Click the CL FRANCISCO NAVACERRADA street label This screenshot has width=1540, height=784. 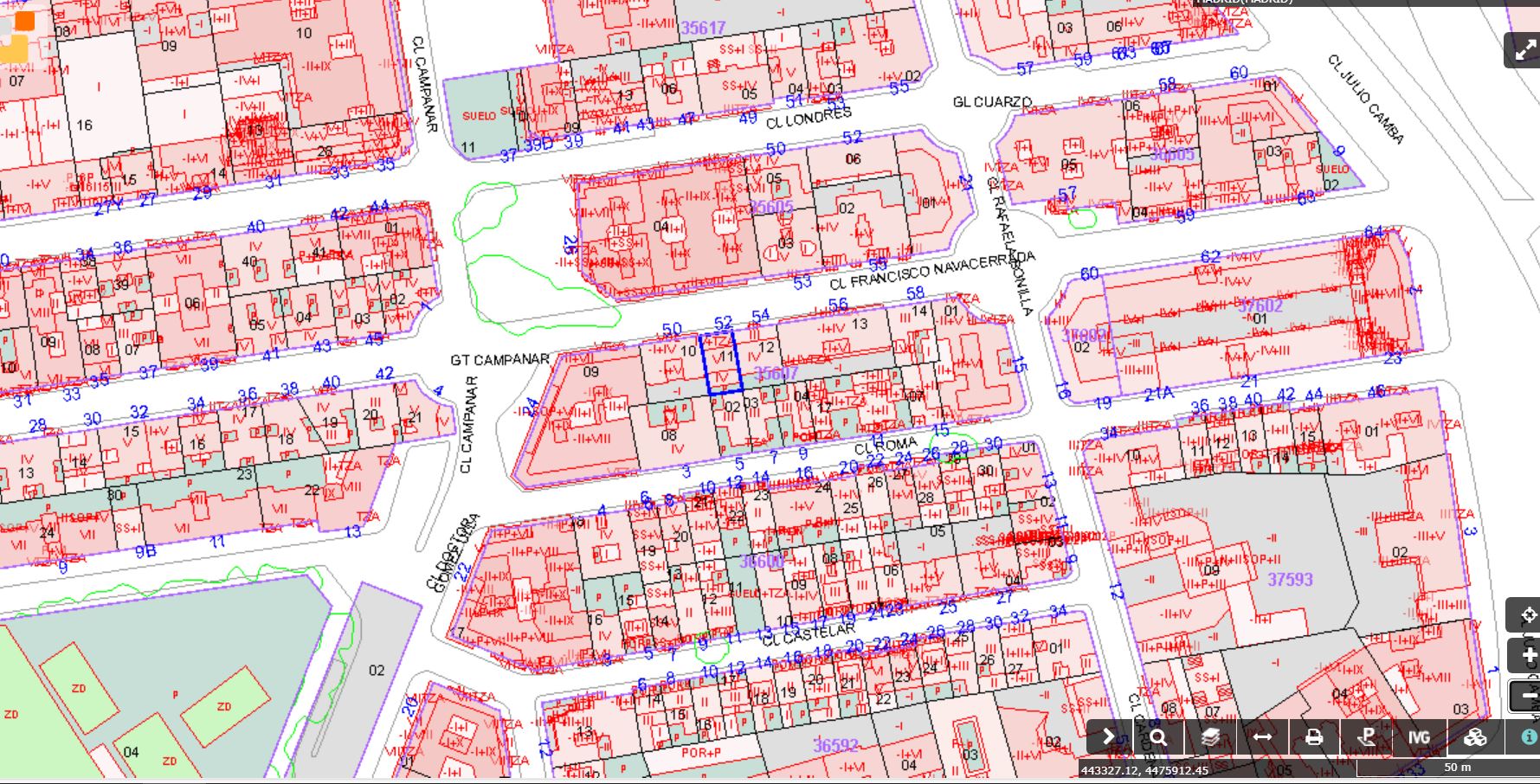pyautogui.click(x=931, y=271)
